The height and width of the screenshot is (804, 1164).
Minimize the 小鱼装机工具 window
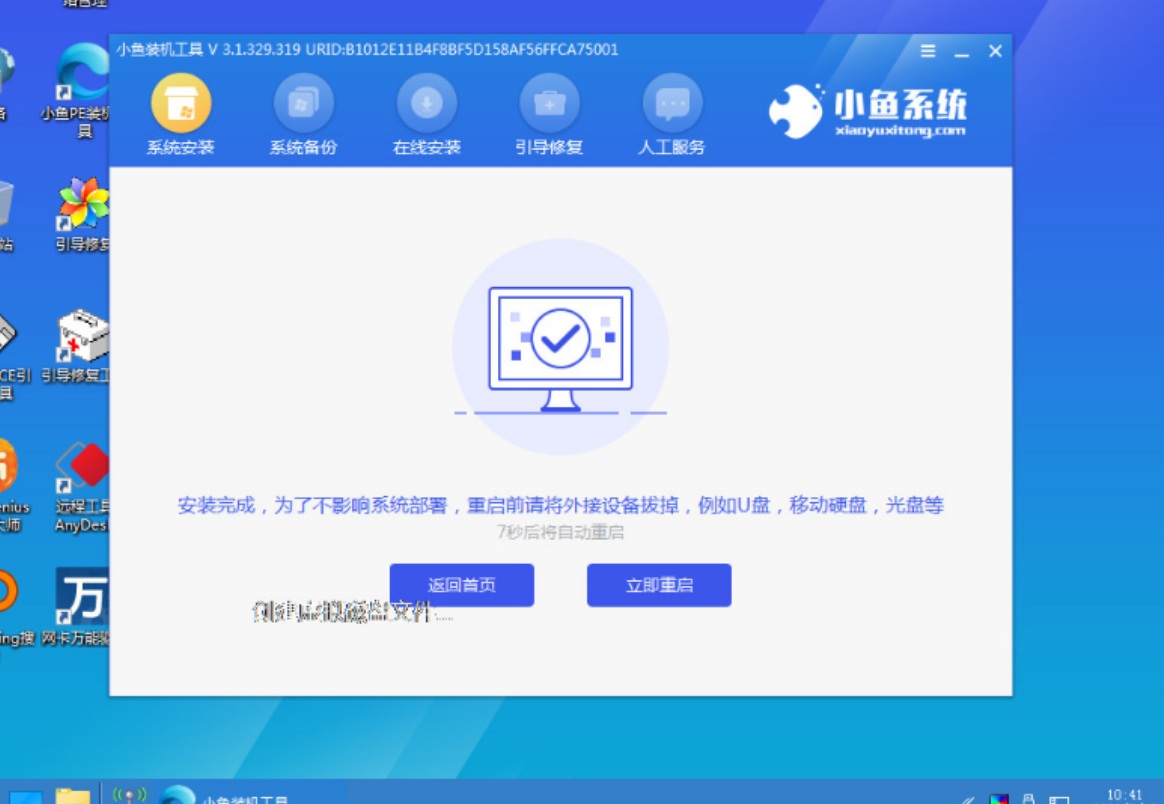point(961,51)
